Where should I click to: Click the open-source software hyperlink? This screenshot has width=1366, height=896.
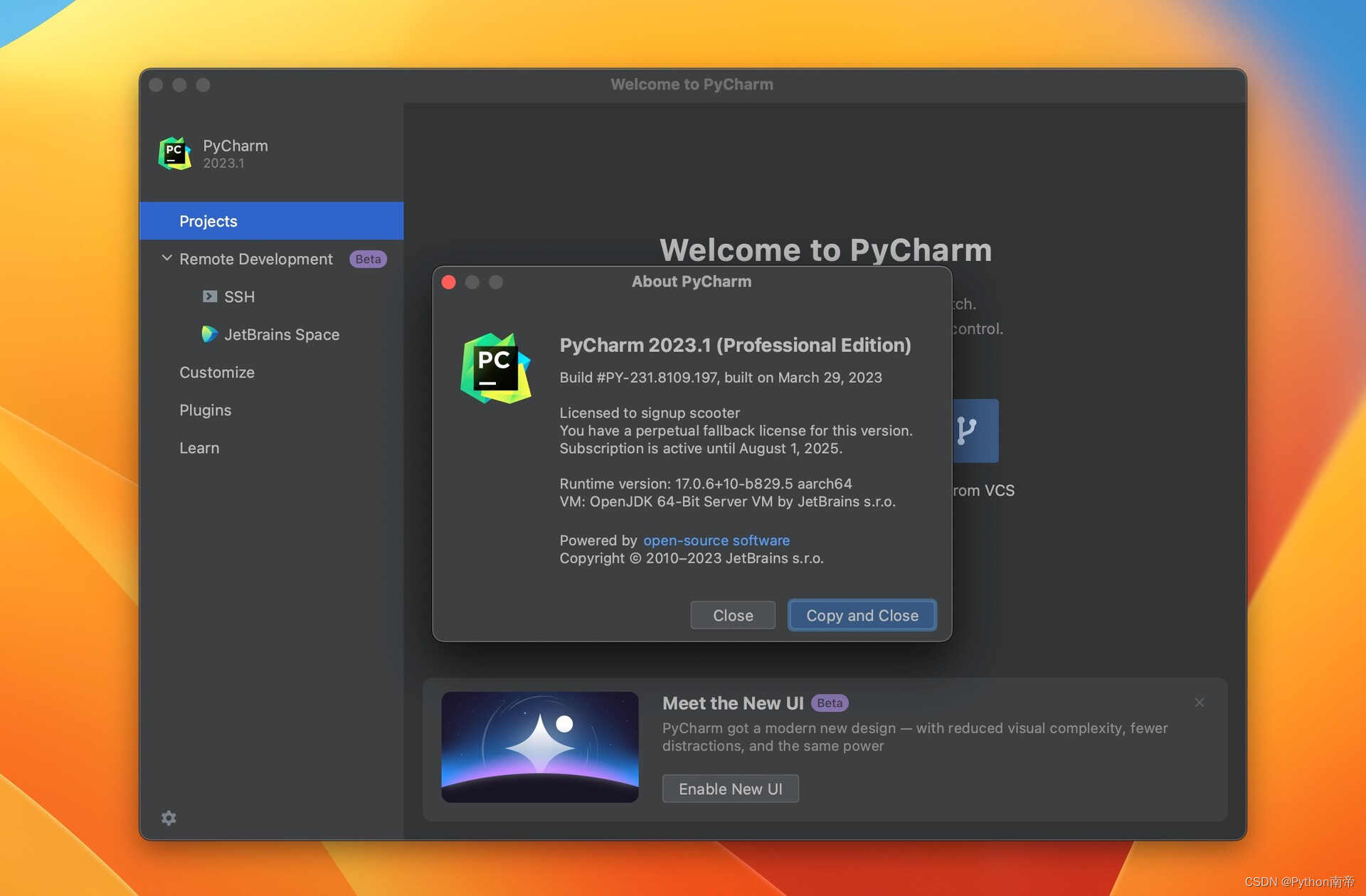[x=716, y=539]
